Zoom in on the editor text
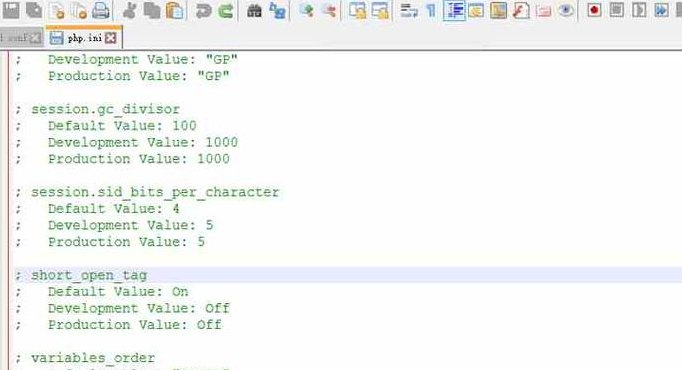This screenshot has width=682, height=370. pyautogui.click(x=307, y=10)
